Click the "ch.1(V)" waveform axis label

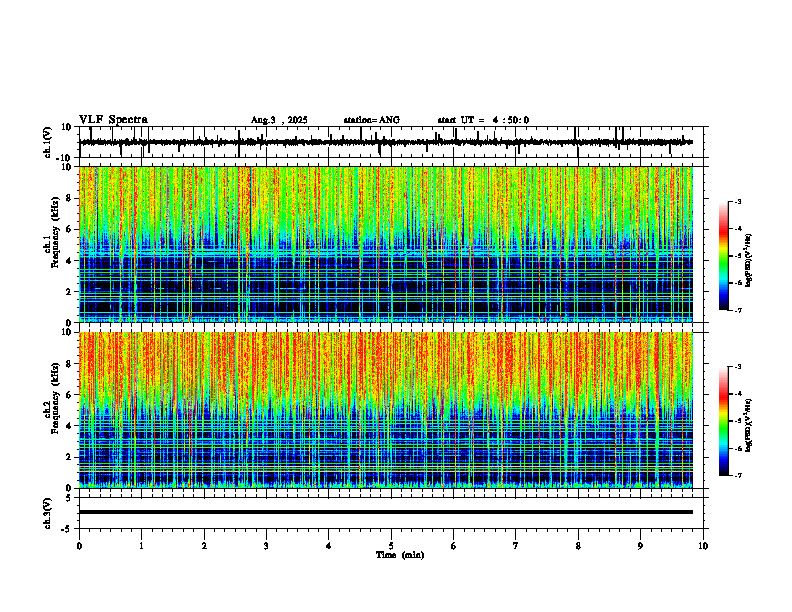coord(47,142)
